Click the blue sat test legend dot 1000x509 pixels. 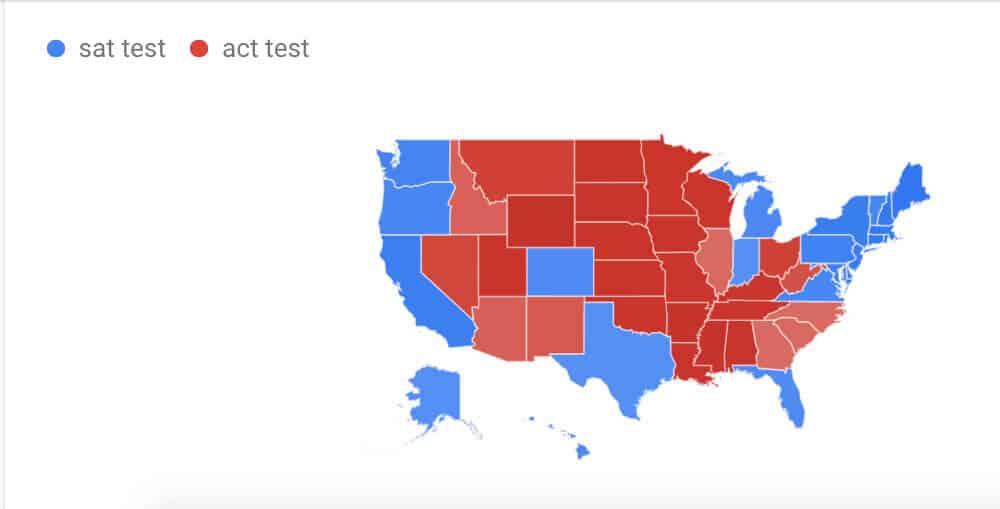coord(56,48)
